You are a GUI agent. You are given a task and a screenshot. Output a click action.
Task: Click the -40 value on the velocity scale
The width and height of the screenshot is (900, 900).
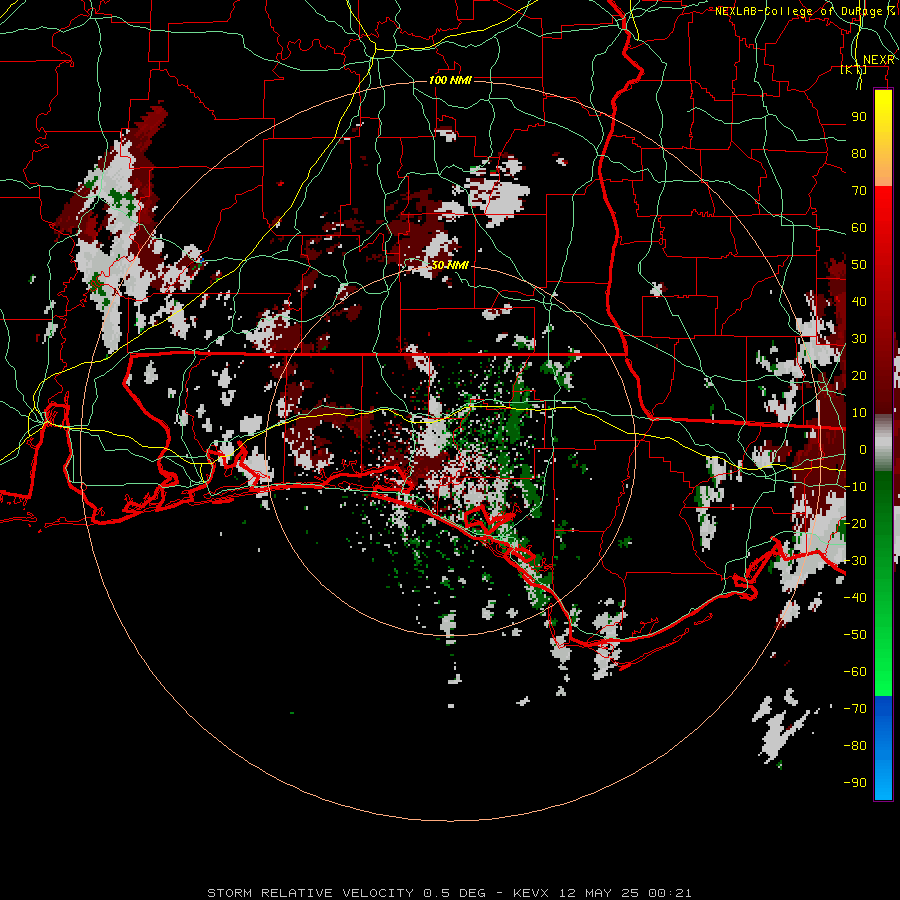(x=855, y=598)
